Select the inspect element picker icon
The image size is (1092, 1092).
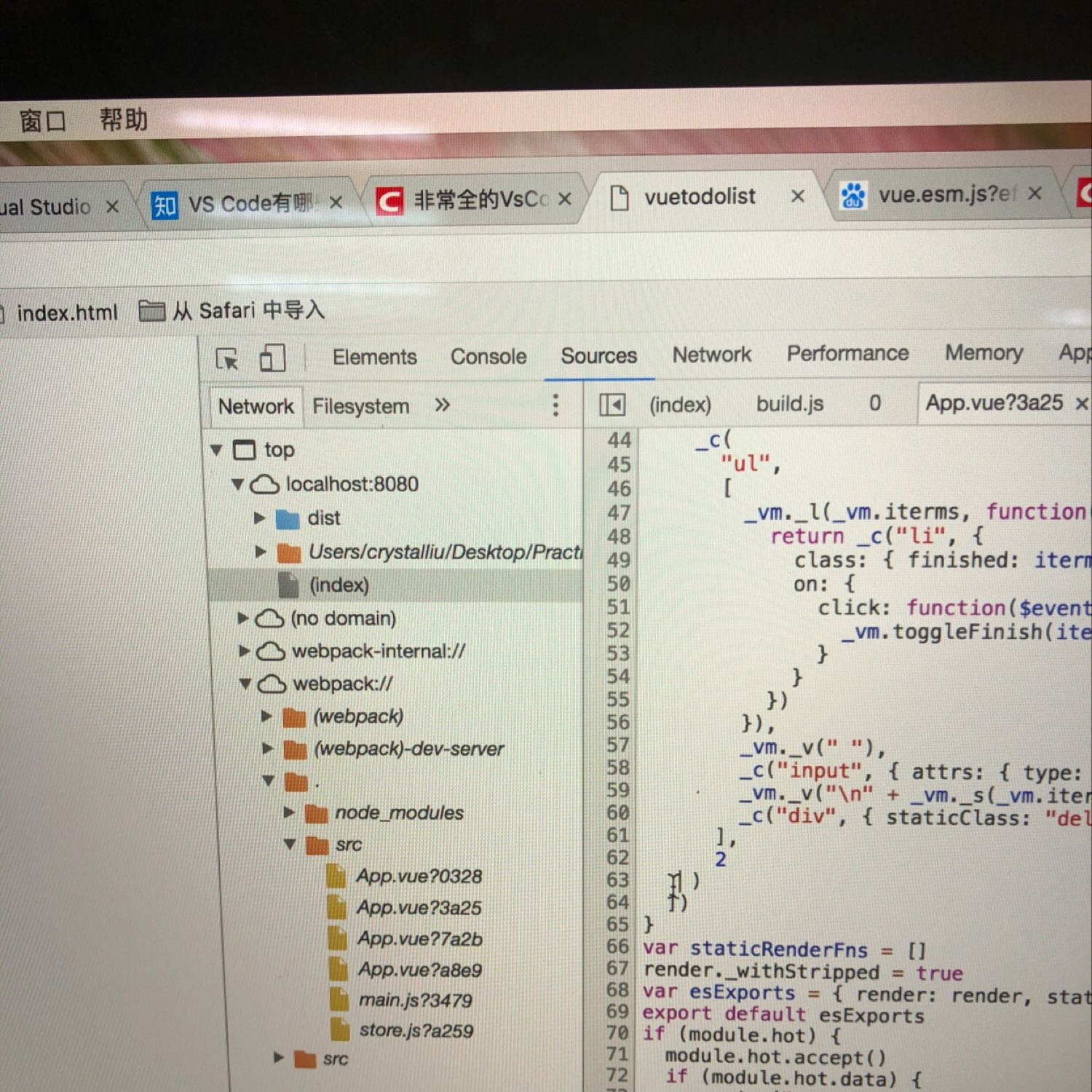tap(227, 359)
